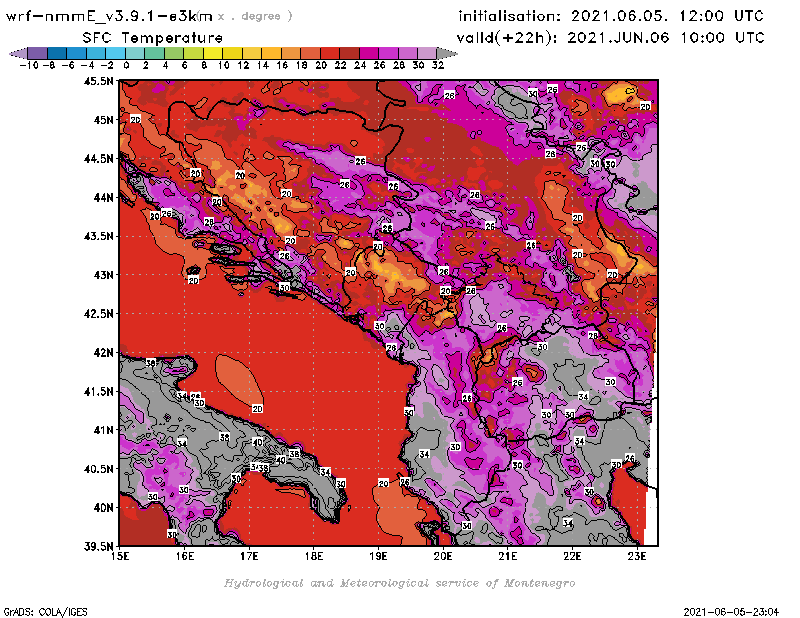Click the 'GrADS: COLA/IGES' credit text
This screenshot has height=618, width=800.
[x=45, y=612]
